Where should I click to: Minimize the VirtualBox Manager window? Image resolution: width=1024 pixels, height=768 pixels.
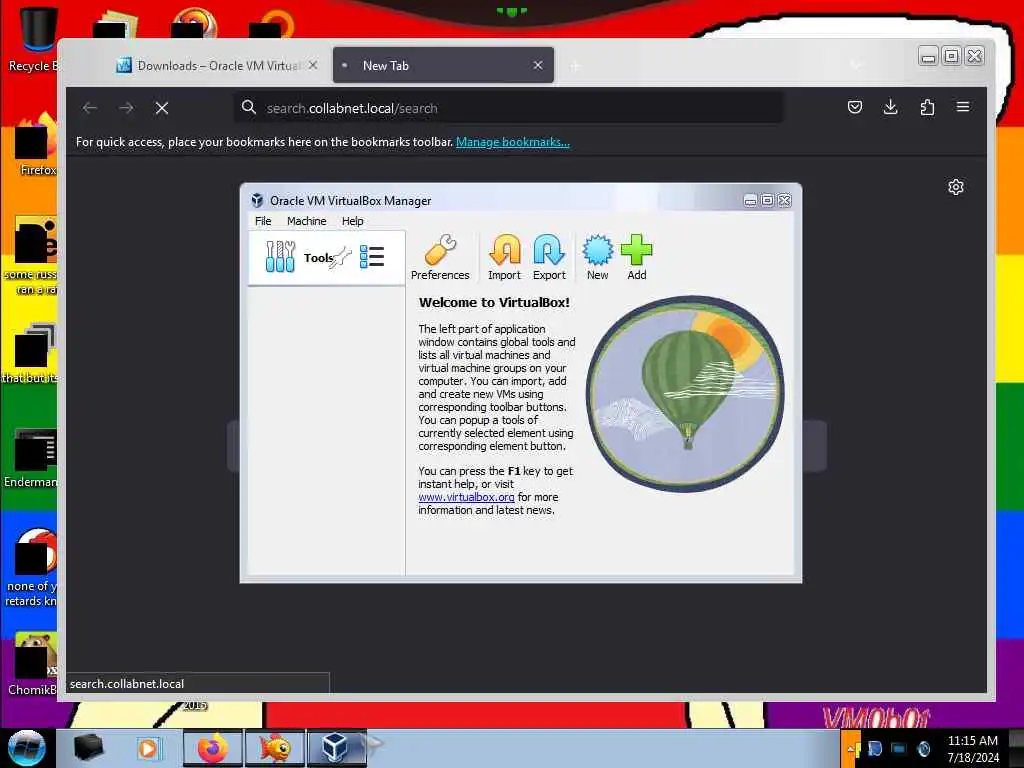point(750,200)
